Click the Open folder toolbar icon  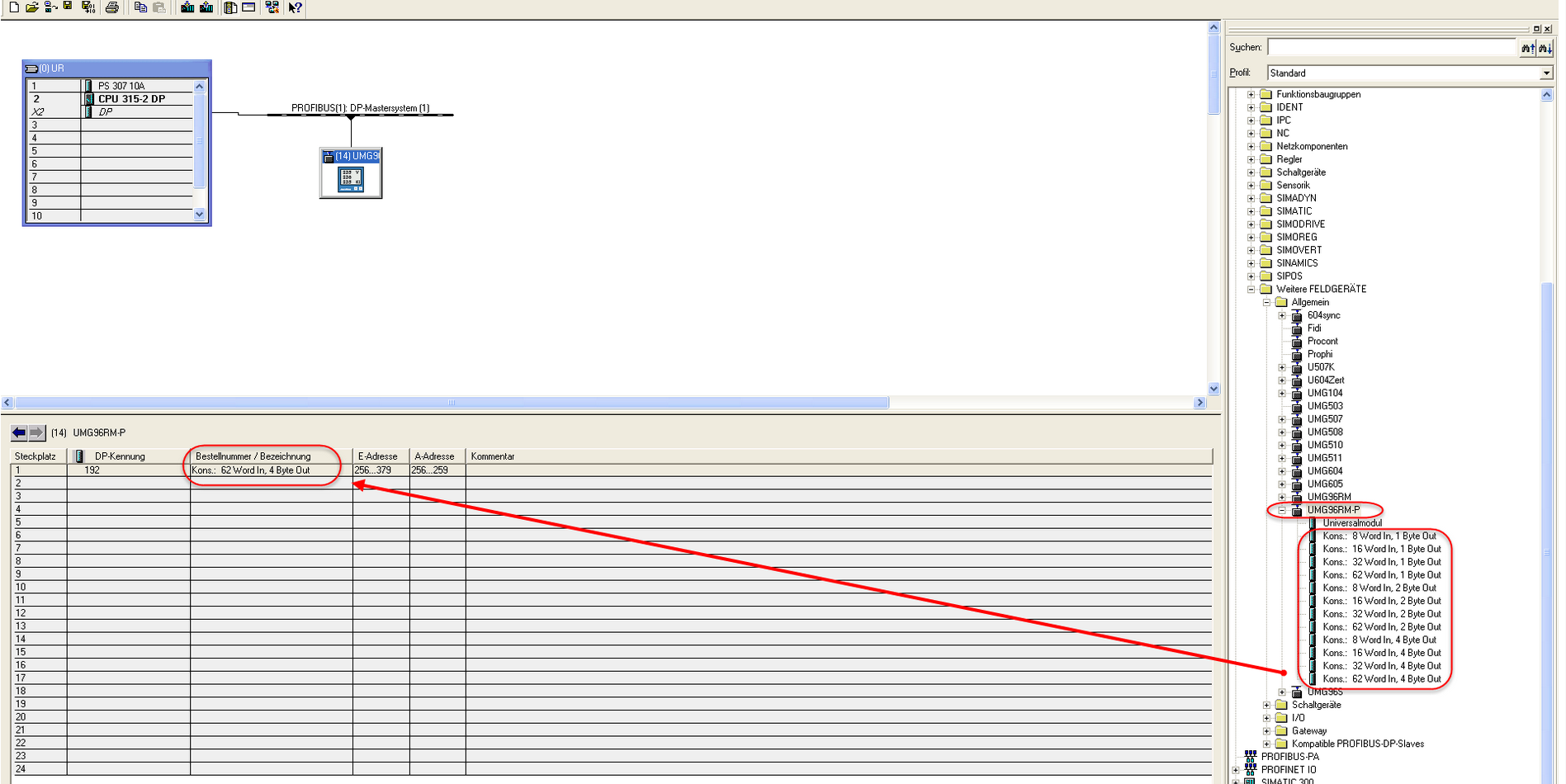31,7
